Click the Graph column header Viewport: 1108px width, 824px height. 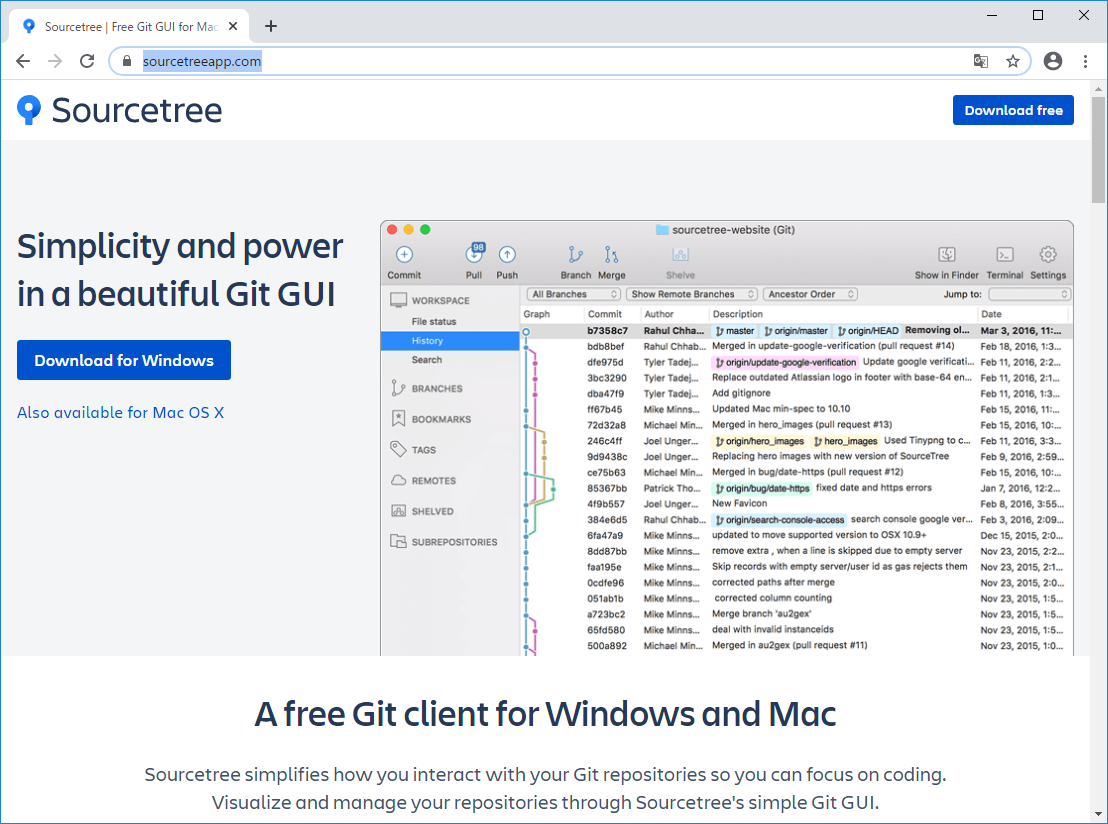click(536, 314)
